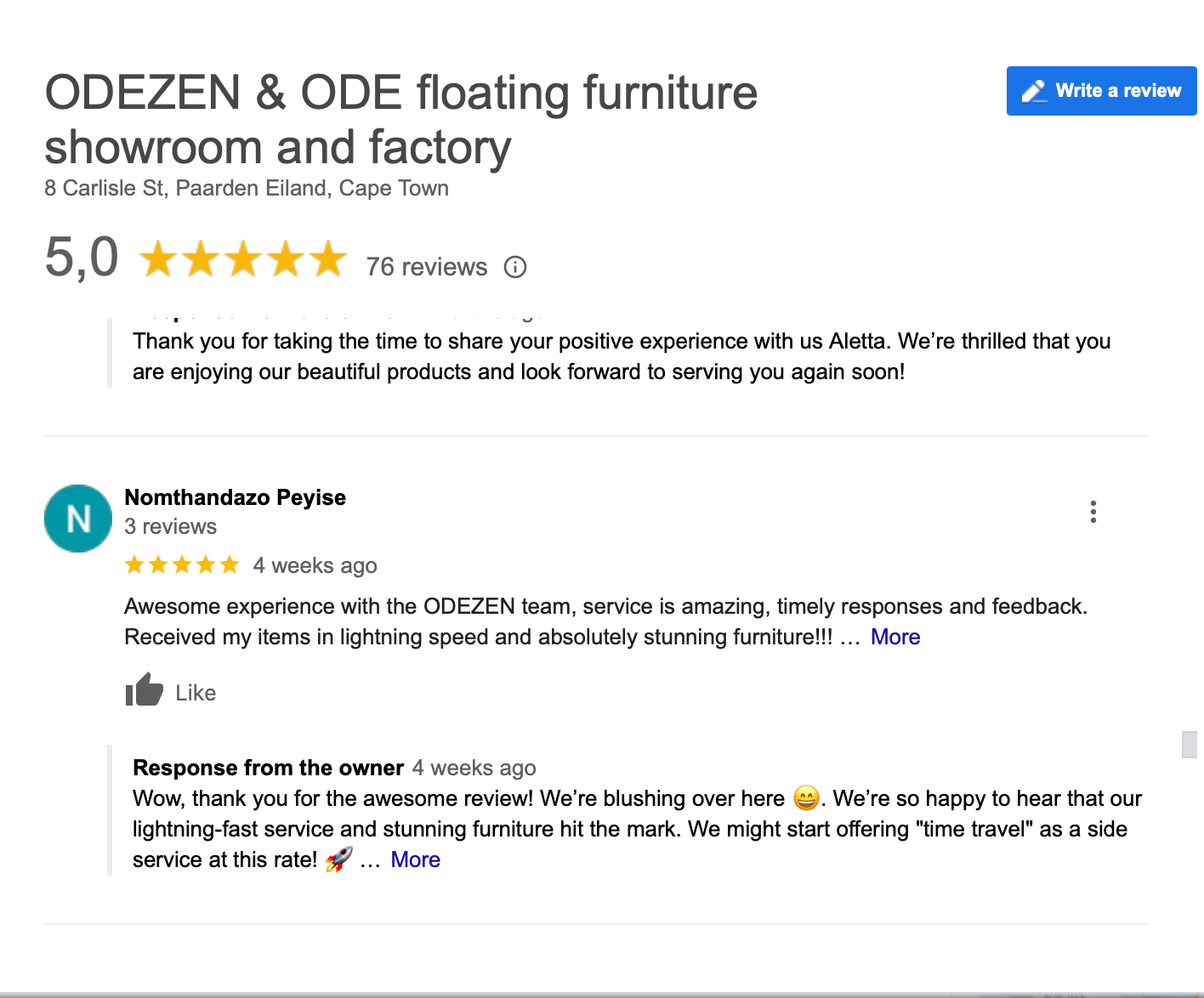Click the info icon beside 76 reviews
Image resolution: width=1204 pixels, height=998 pixels.
515,267
